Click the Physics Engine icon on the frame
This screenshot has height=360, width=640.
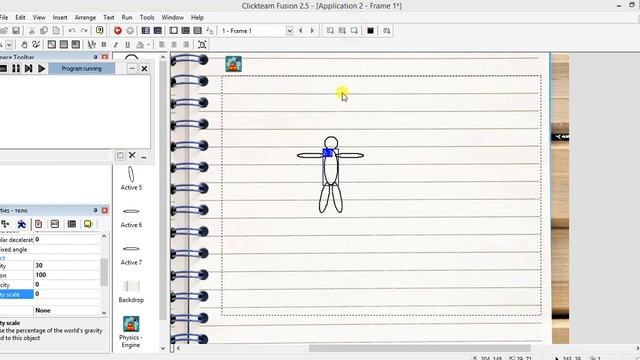[x=233, y=64]
